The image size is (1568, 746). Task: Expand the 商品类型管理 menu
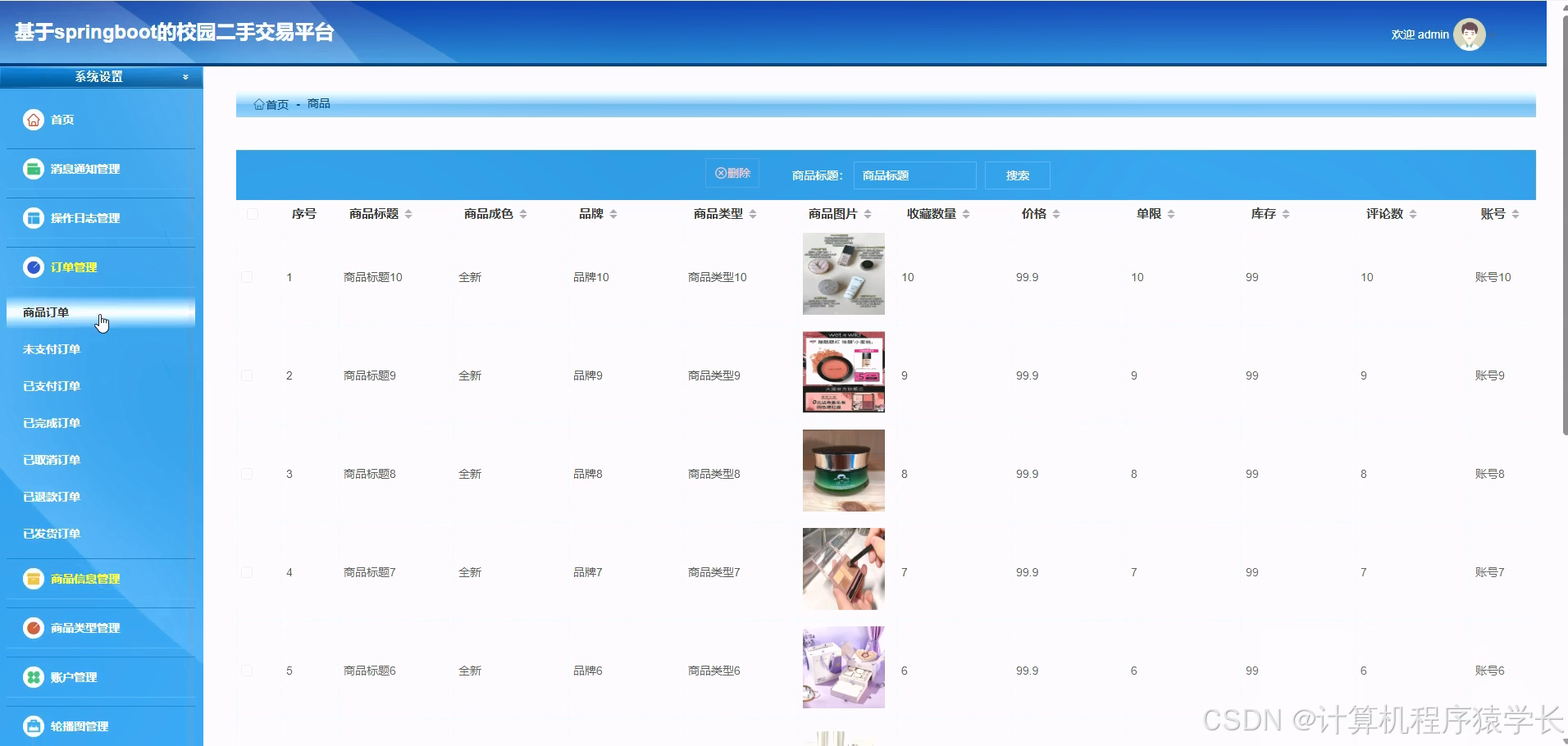[85, 628]
